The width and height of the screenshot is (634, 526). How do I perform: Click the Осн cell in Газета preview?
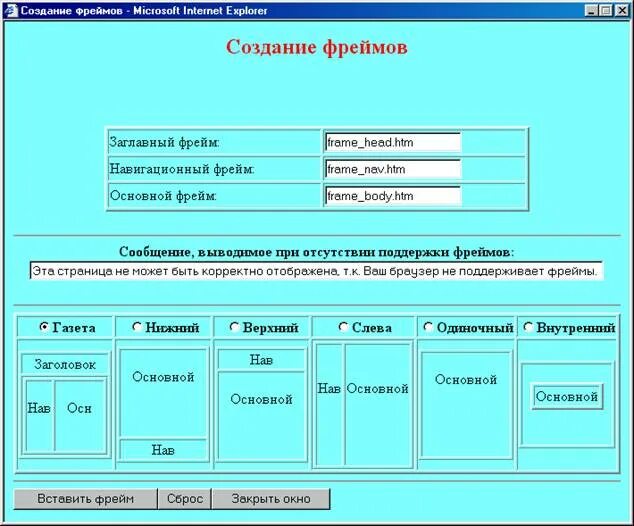(x=79, y=416)
